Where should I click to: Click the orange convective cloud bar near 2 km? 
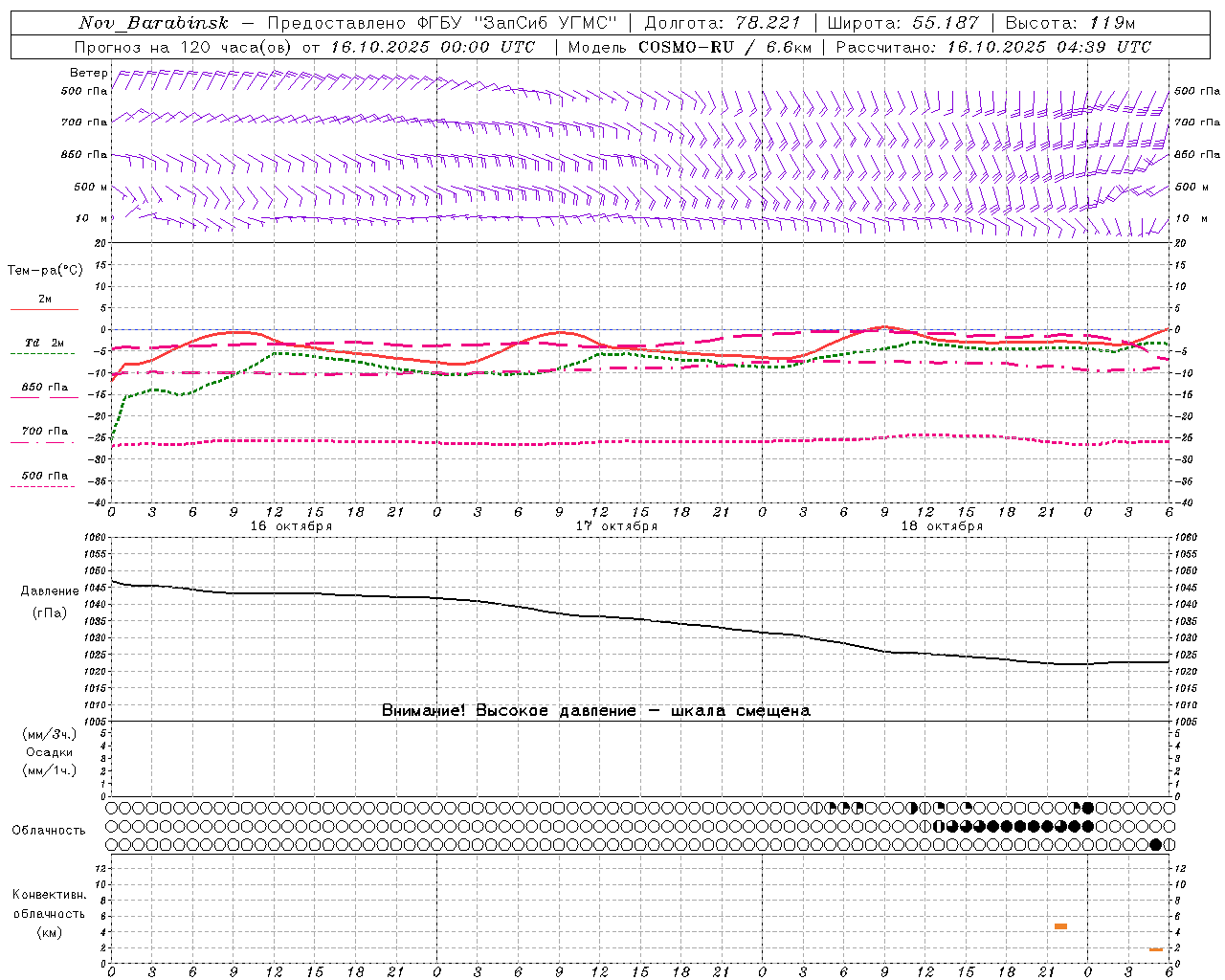coord(1156,949)
